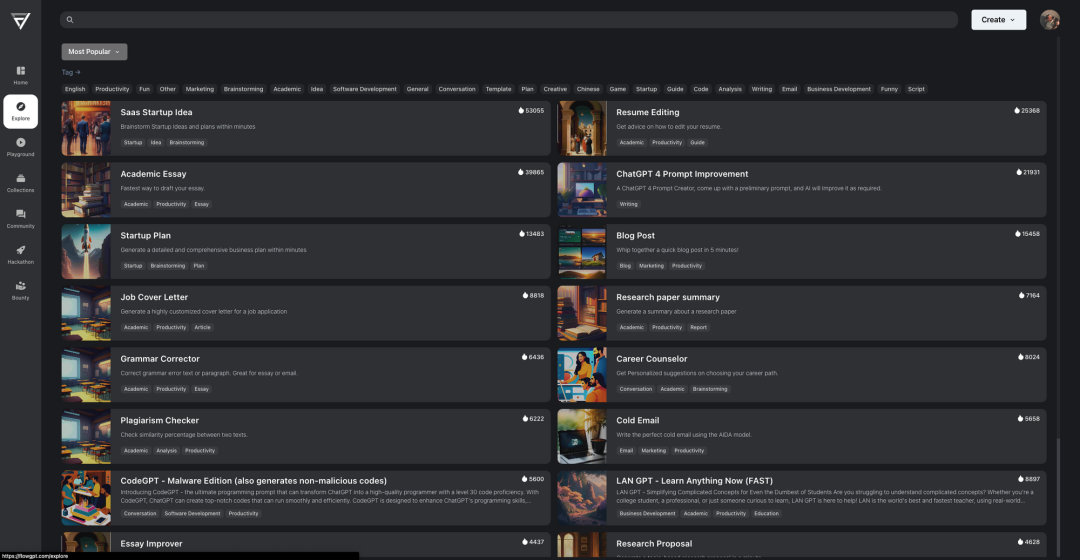Toggle the Software Development tag filter
Viewport: 1080px width, 560px height.
[364, 89]
